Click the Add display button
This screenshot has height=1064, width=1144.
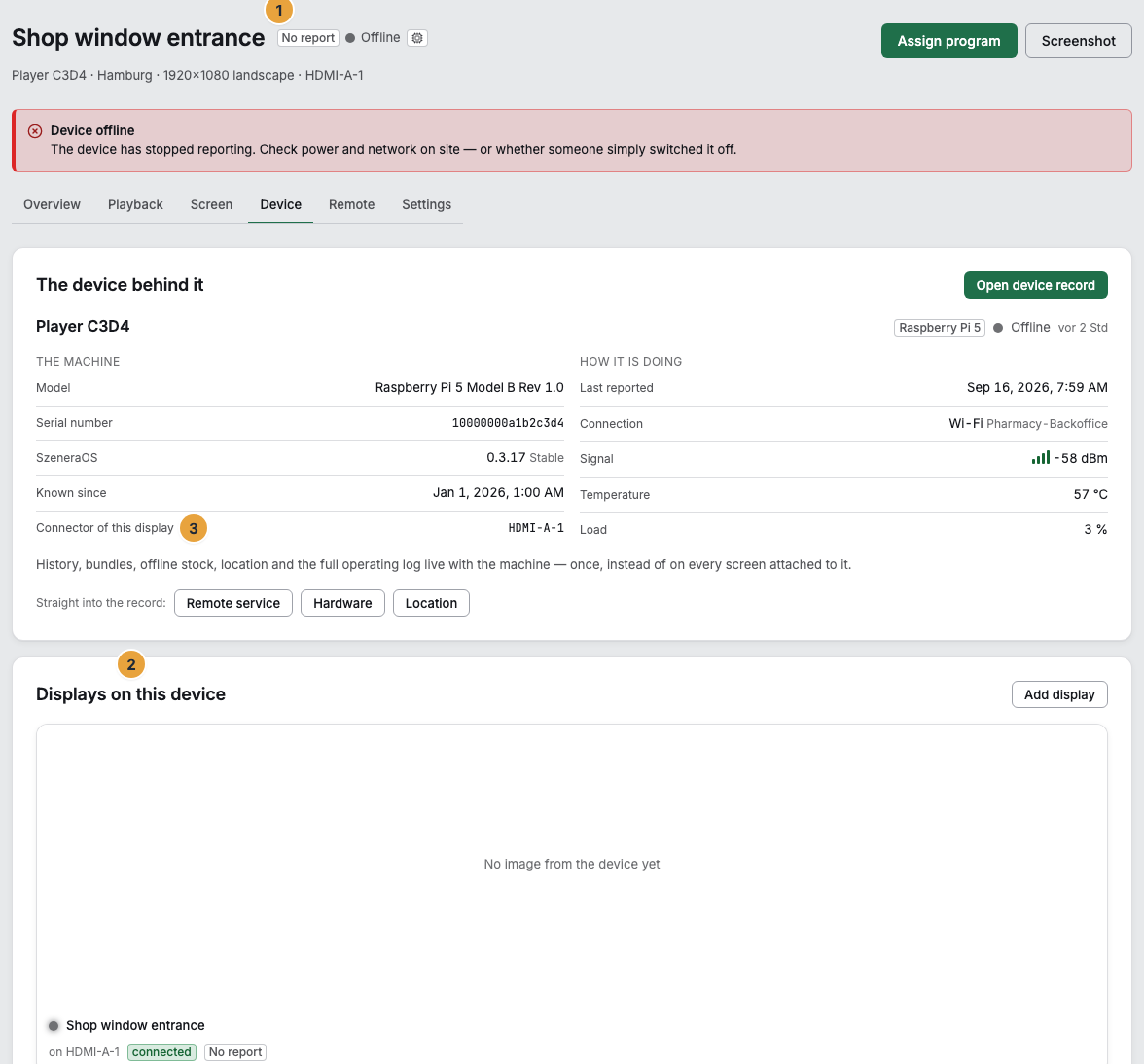point(1059,695)
